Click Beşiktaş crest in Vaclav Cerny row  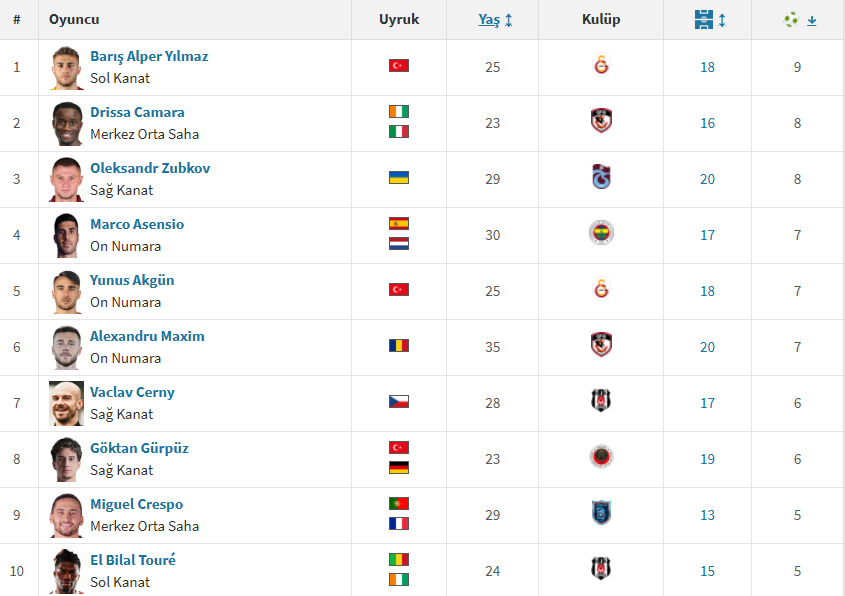click(601, 402)
